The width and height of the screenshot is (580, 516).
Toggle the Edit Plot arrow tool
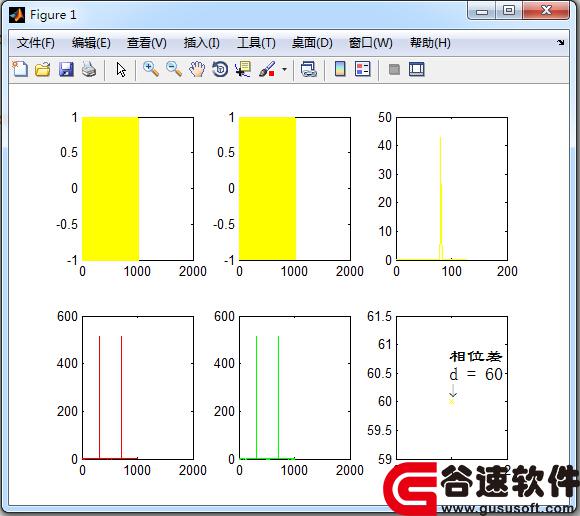point(121,69)
